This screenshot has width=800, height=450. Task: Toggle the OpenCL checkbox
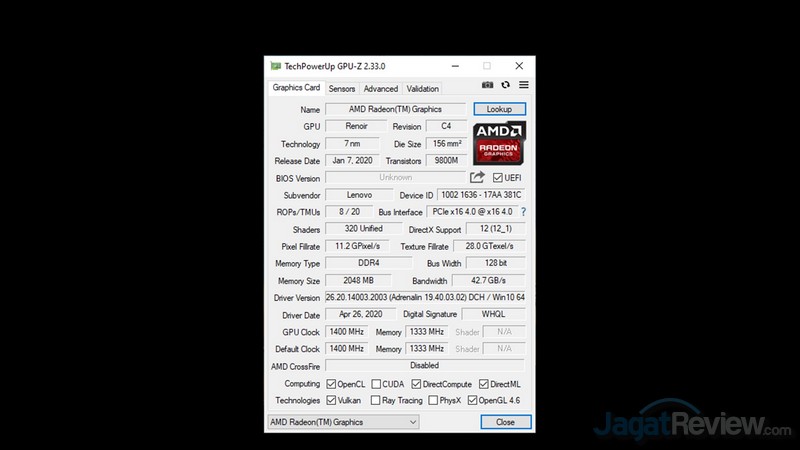331,384
